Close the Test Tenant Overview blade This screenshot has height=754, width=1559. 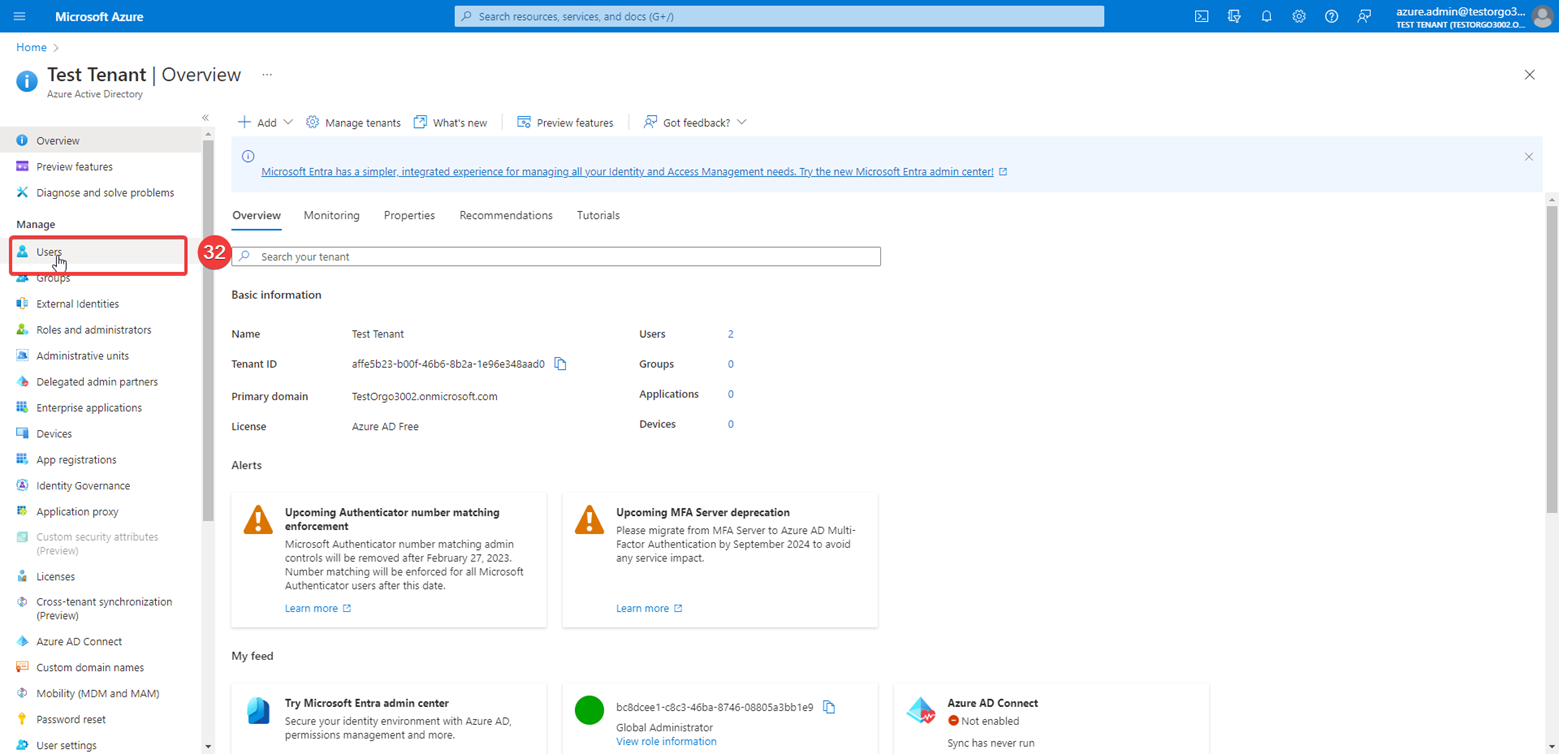[x=1529, y=75]
